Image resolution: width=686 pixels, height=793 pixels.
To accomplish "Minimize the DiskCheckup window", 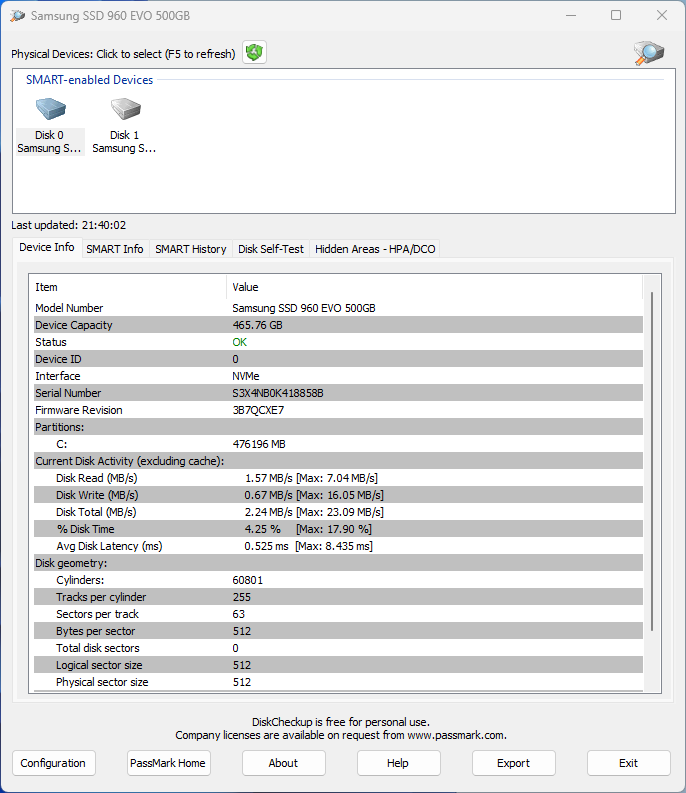I will (x=571, y=15).
